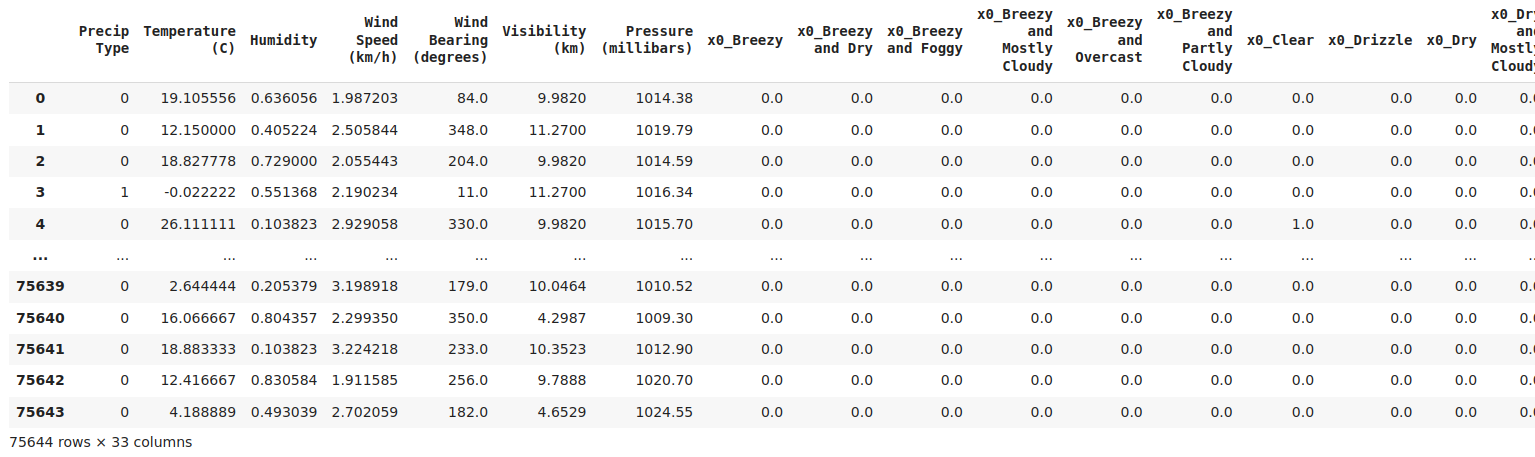Click x0_Breezy and Partly Cloudy header
1535x457 pixels.
coord(1195,40)
